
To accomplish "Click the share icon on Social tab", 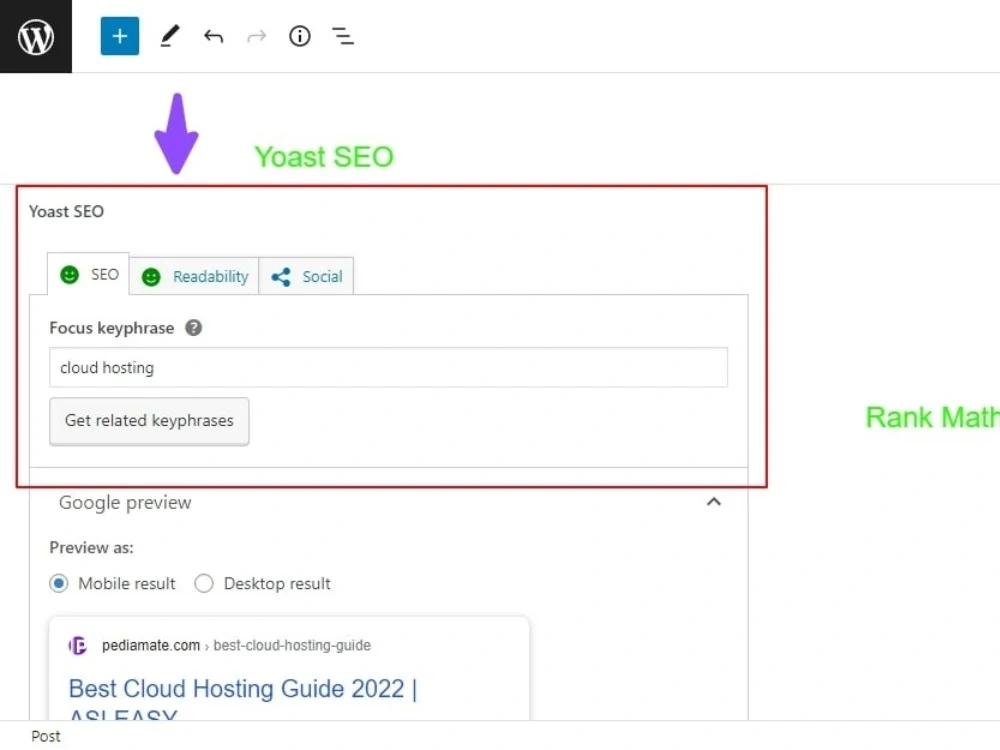I will click(281, 277).
